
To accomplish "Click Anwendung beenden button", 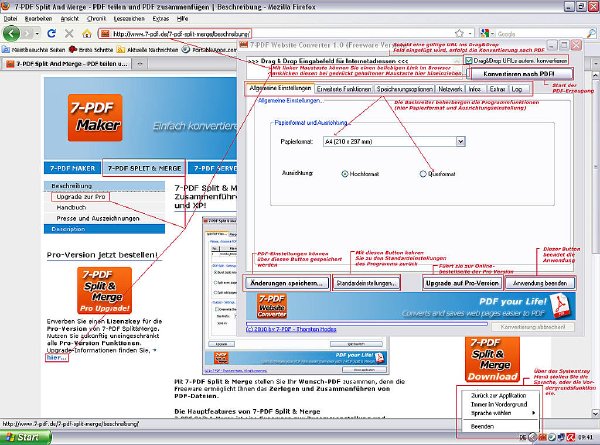I will click(540, 284).
